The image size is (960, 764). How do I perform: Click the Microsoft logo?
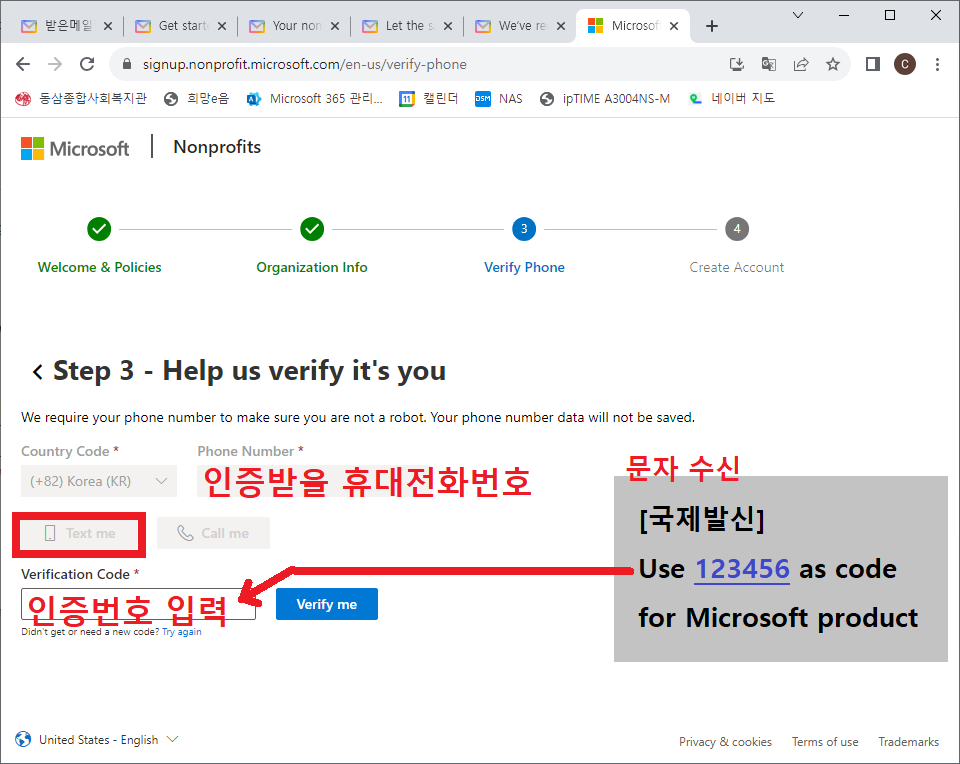(x=75, y=148)
